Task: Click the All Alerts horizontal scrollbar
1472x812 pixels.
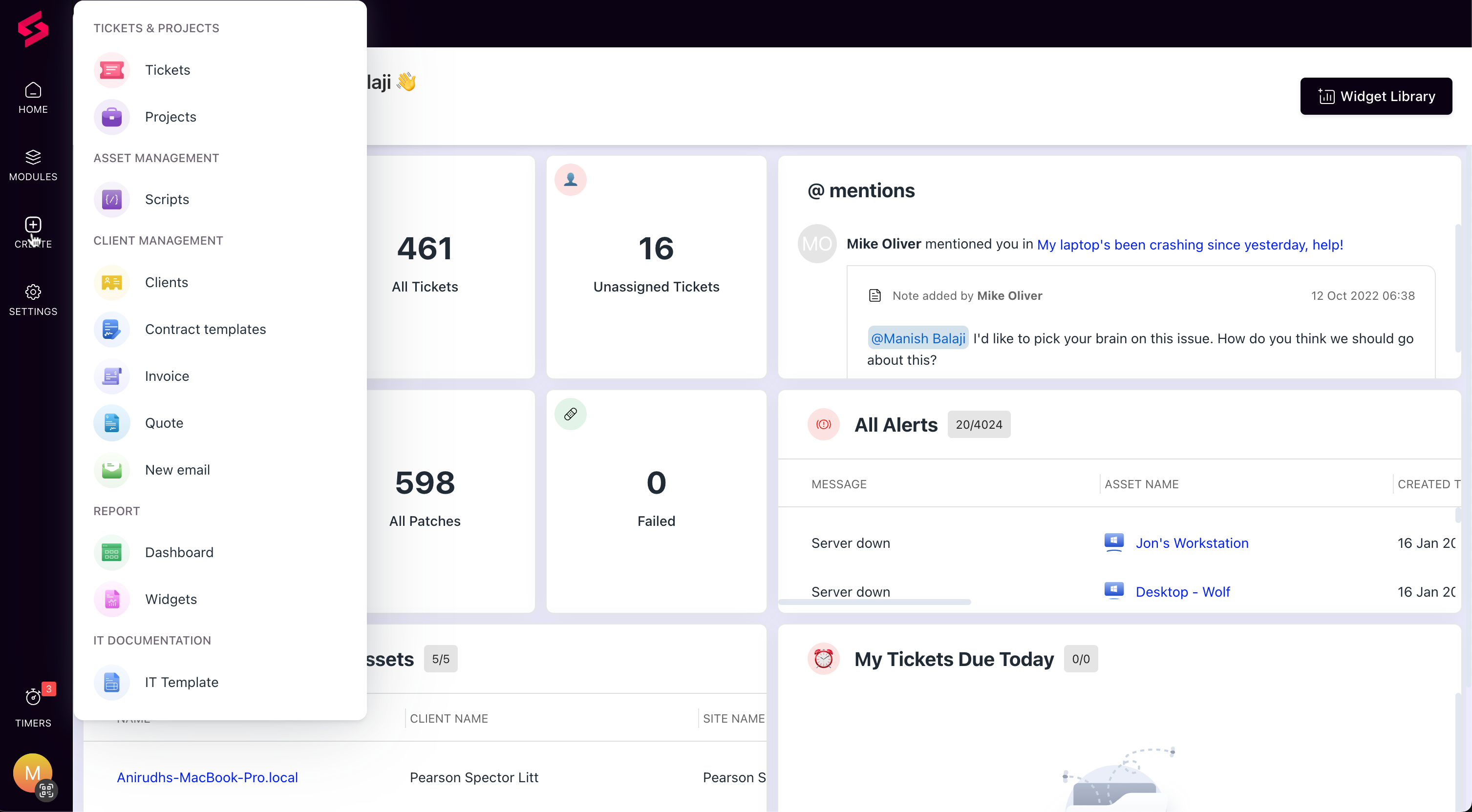Action: [875, 602]
